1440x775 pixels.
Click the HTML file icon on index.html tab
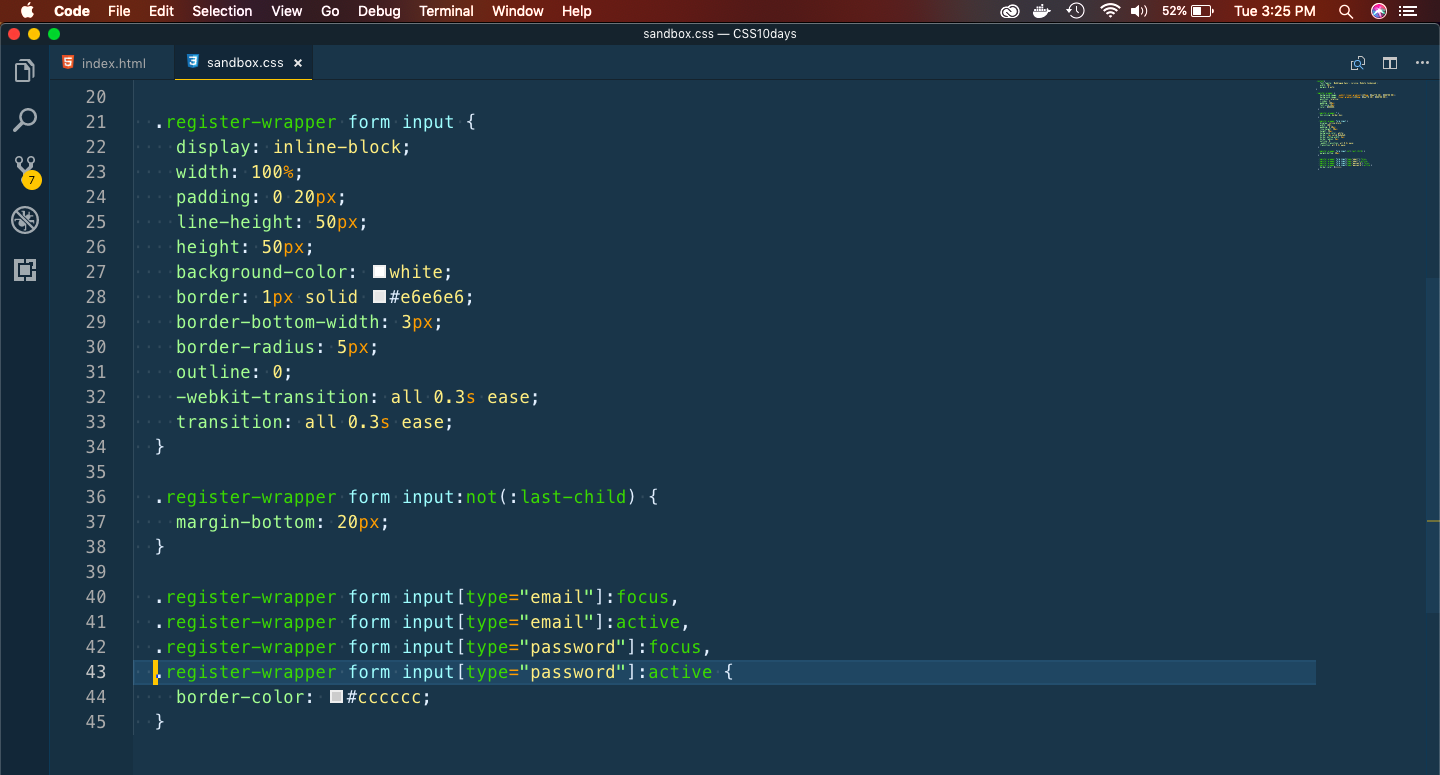(68, 62)
